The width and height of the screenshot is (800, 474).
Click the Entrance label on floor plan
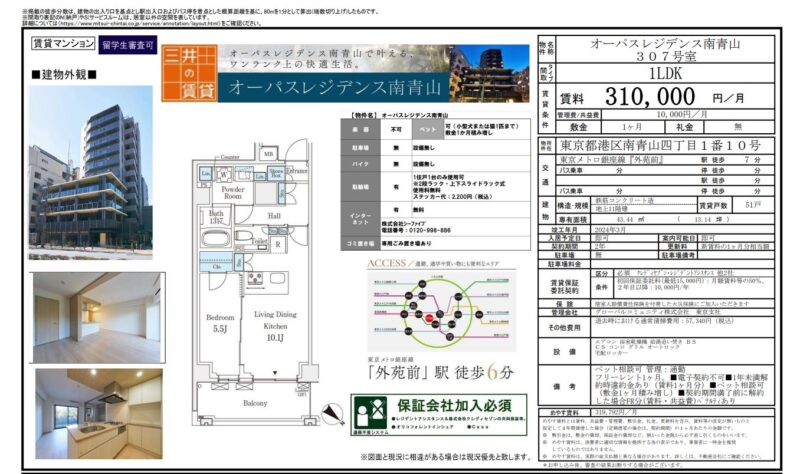click(x=296, y=171)
